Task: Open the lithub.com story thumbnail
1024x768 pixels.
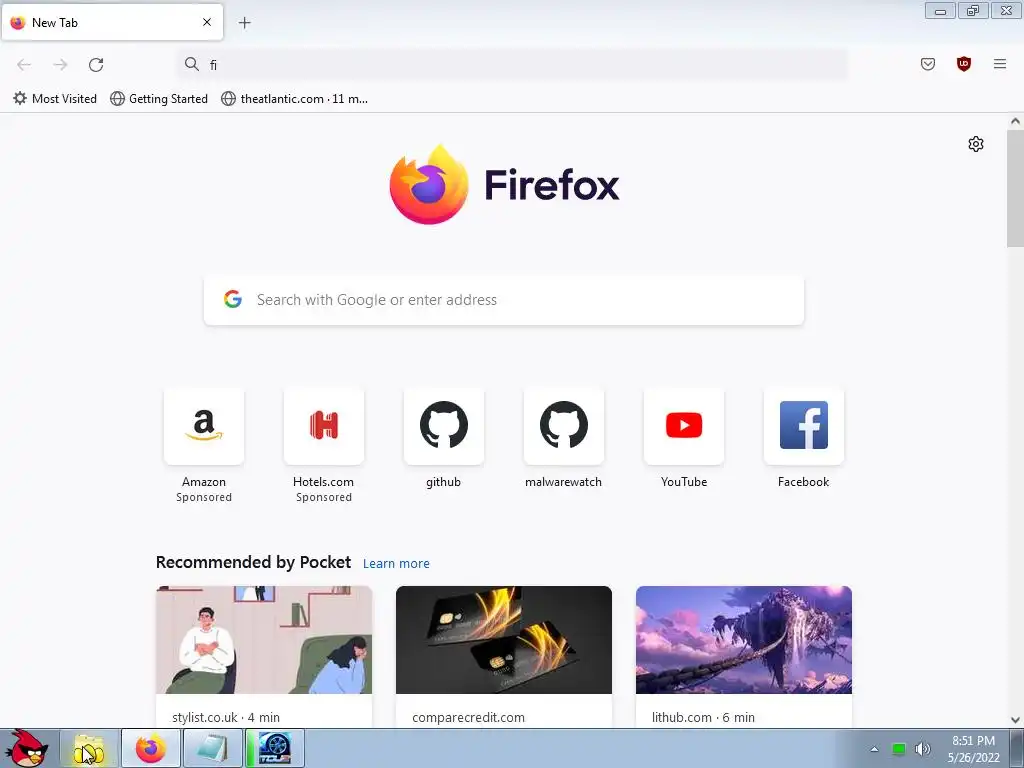Action: (x=744, y=640)
